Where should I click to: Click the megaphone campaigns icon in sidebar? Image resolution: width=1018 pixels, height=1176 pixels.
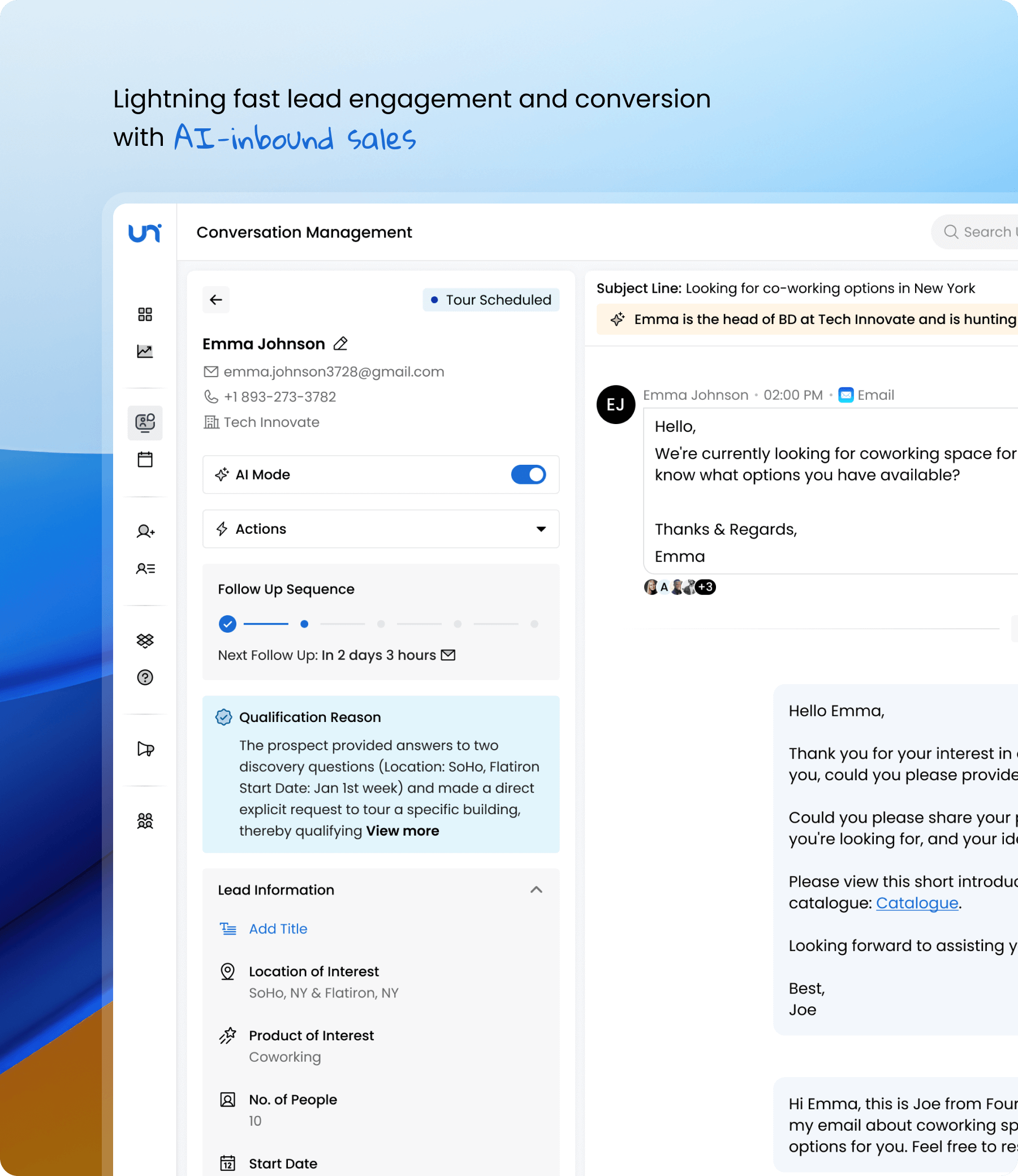coord(145,749)
